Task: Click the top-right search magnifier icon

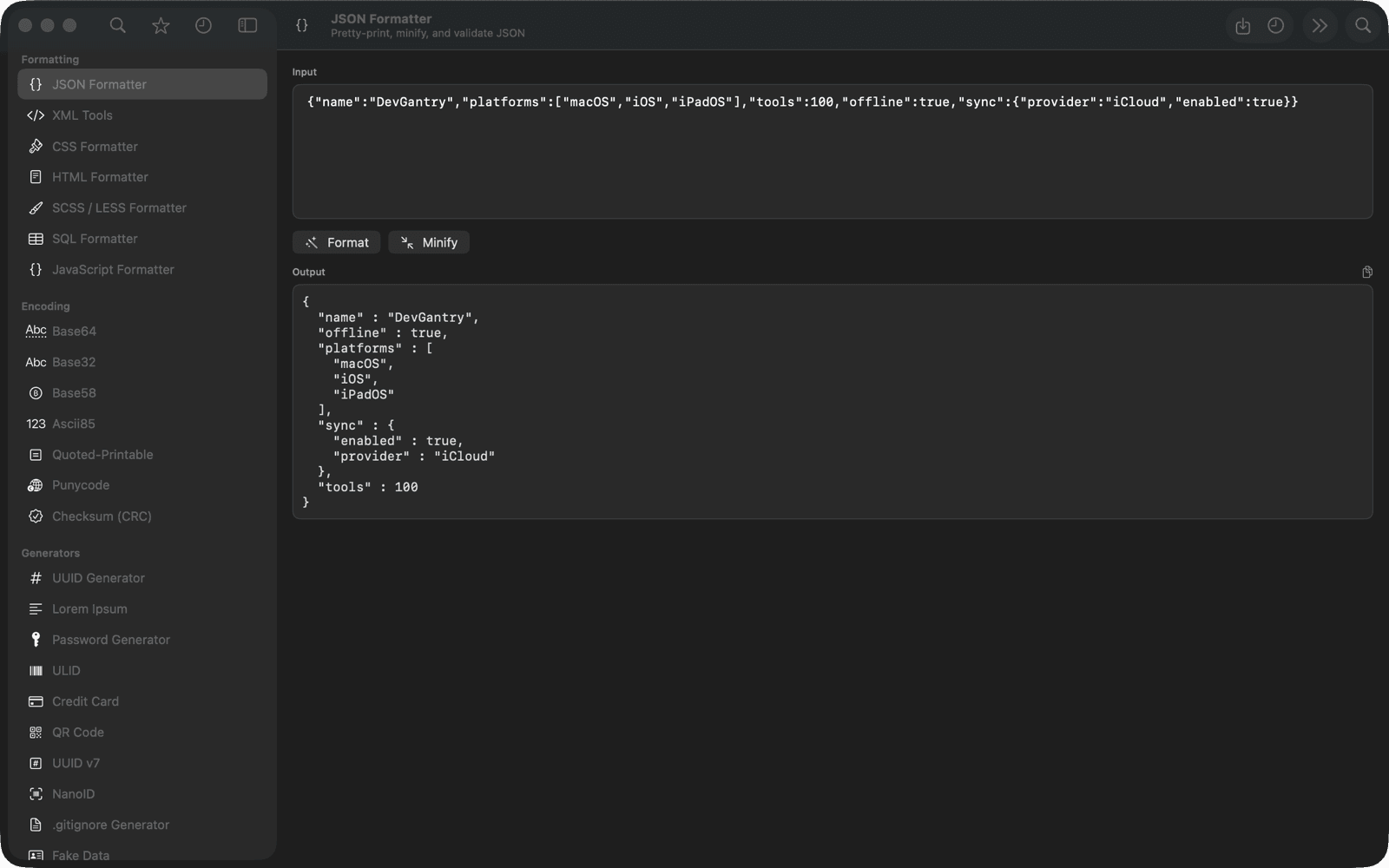Action: click(1363, 26)
